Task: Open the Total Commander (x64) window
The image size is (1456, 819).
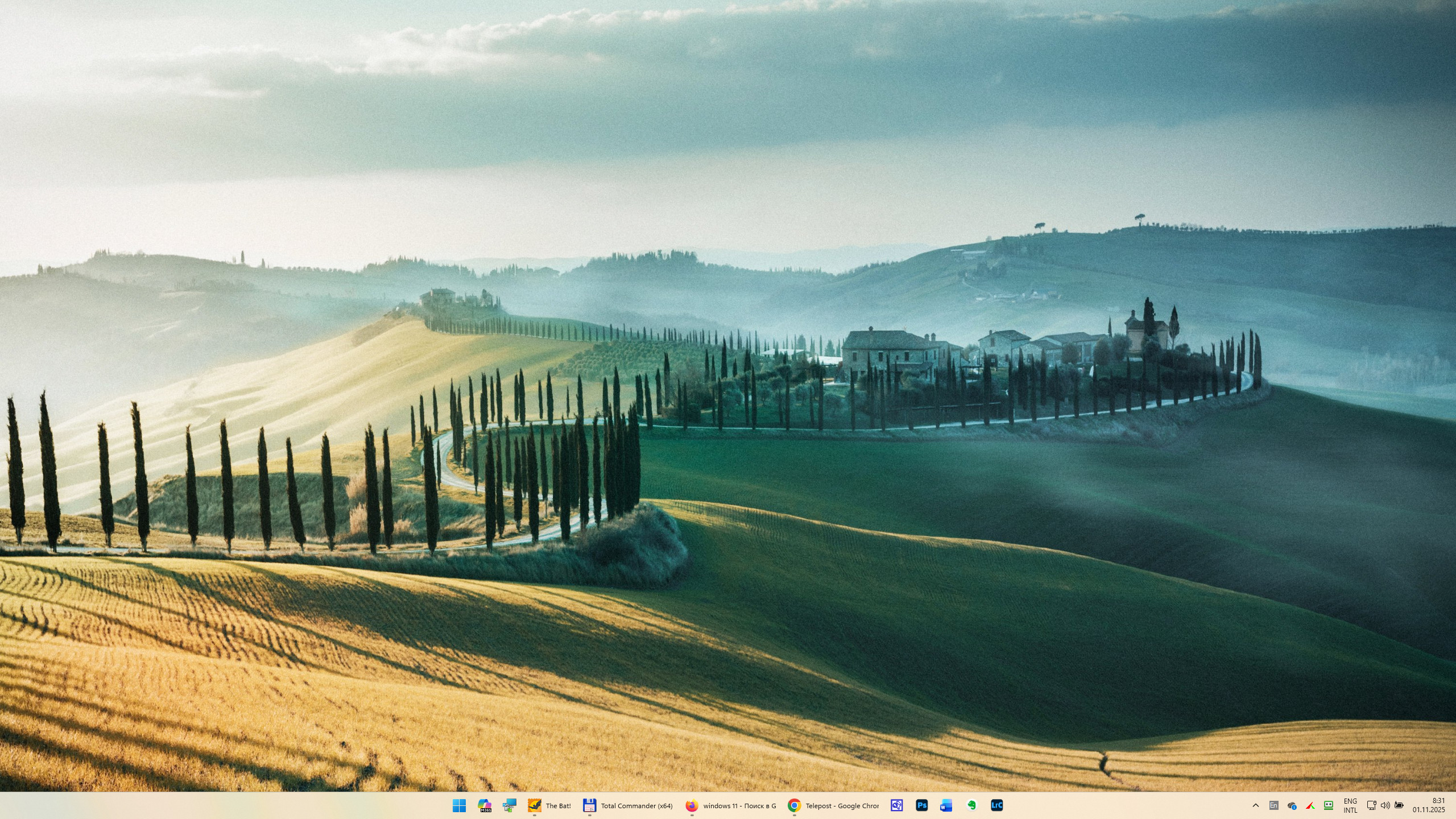Action: (x=628, y=805)
